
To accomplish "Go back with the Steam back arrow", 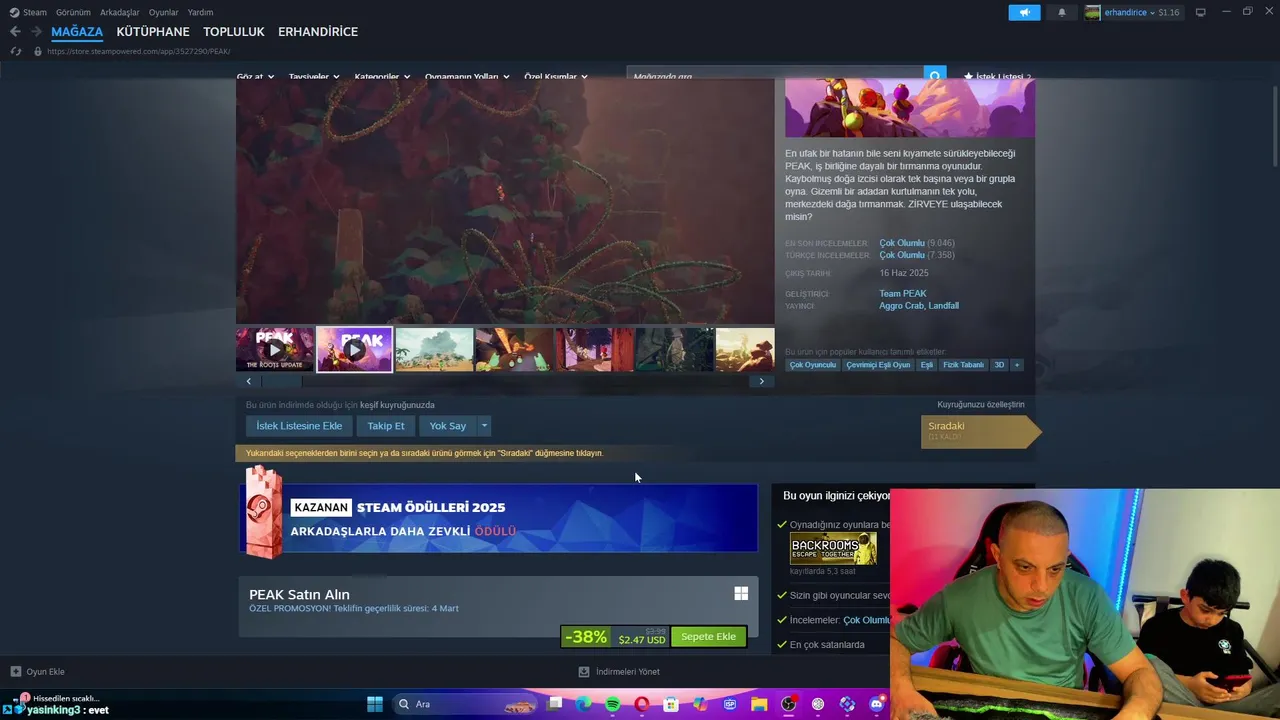I will point(15,32).
